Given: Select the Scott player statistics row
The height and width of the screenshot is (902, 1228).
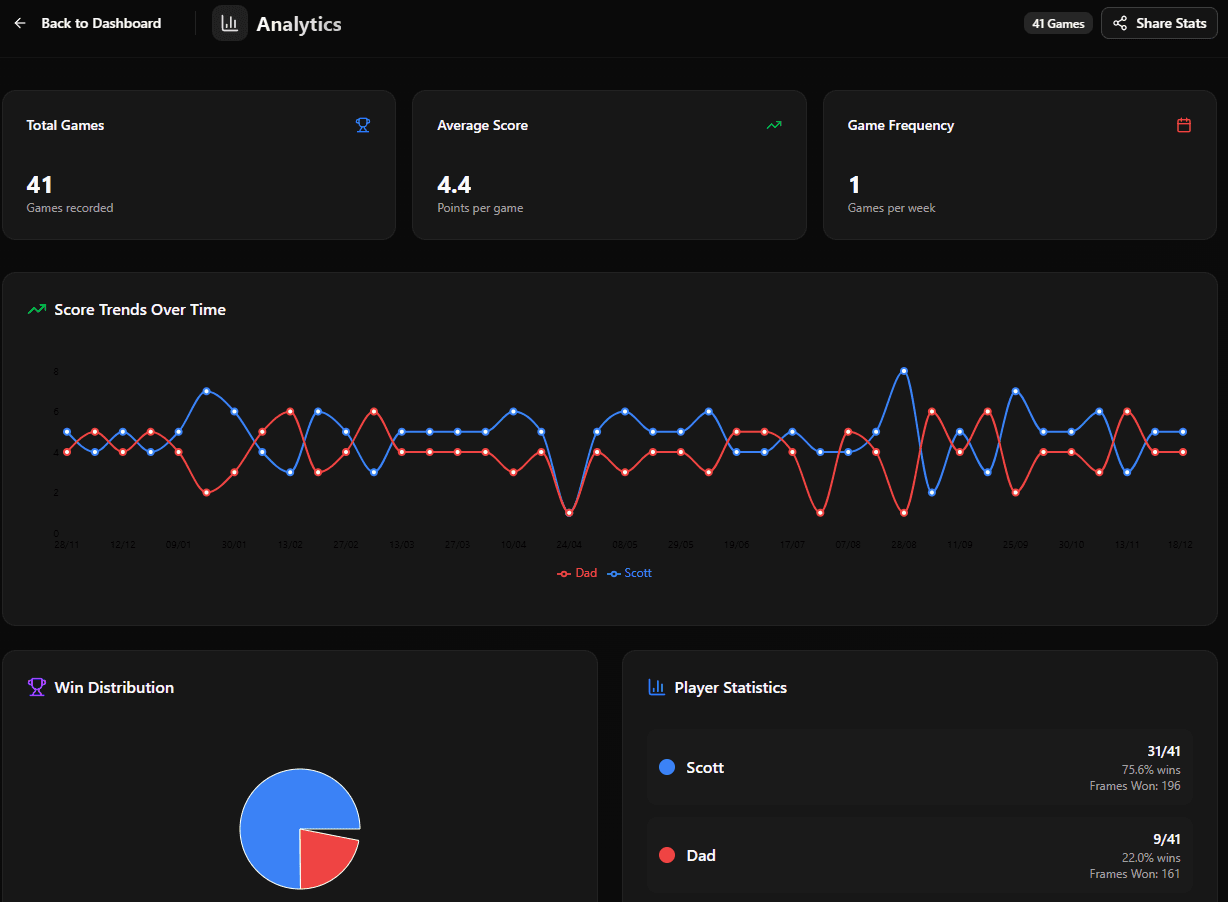Looking at the screenshot, I should (x=920, y=767).
